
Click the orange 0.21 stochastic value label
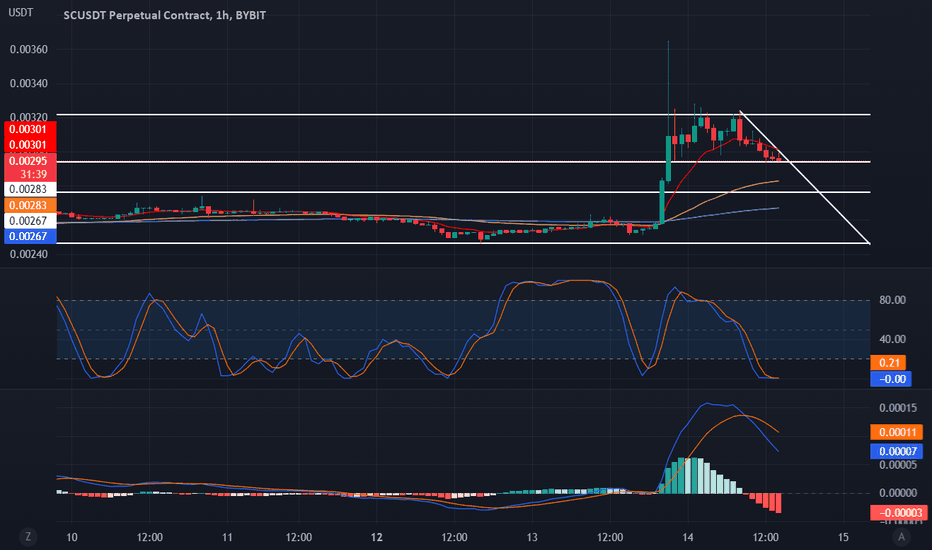click(889, 363)
